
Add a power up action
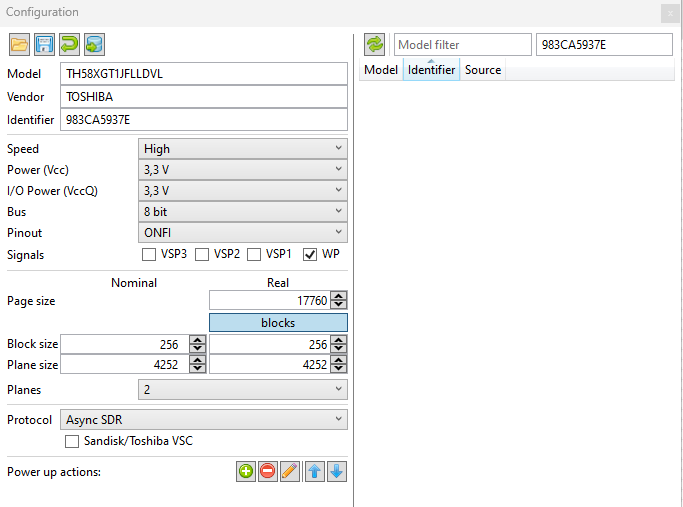tap(246, 471)
